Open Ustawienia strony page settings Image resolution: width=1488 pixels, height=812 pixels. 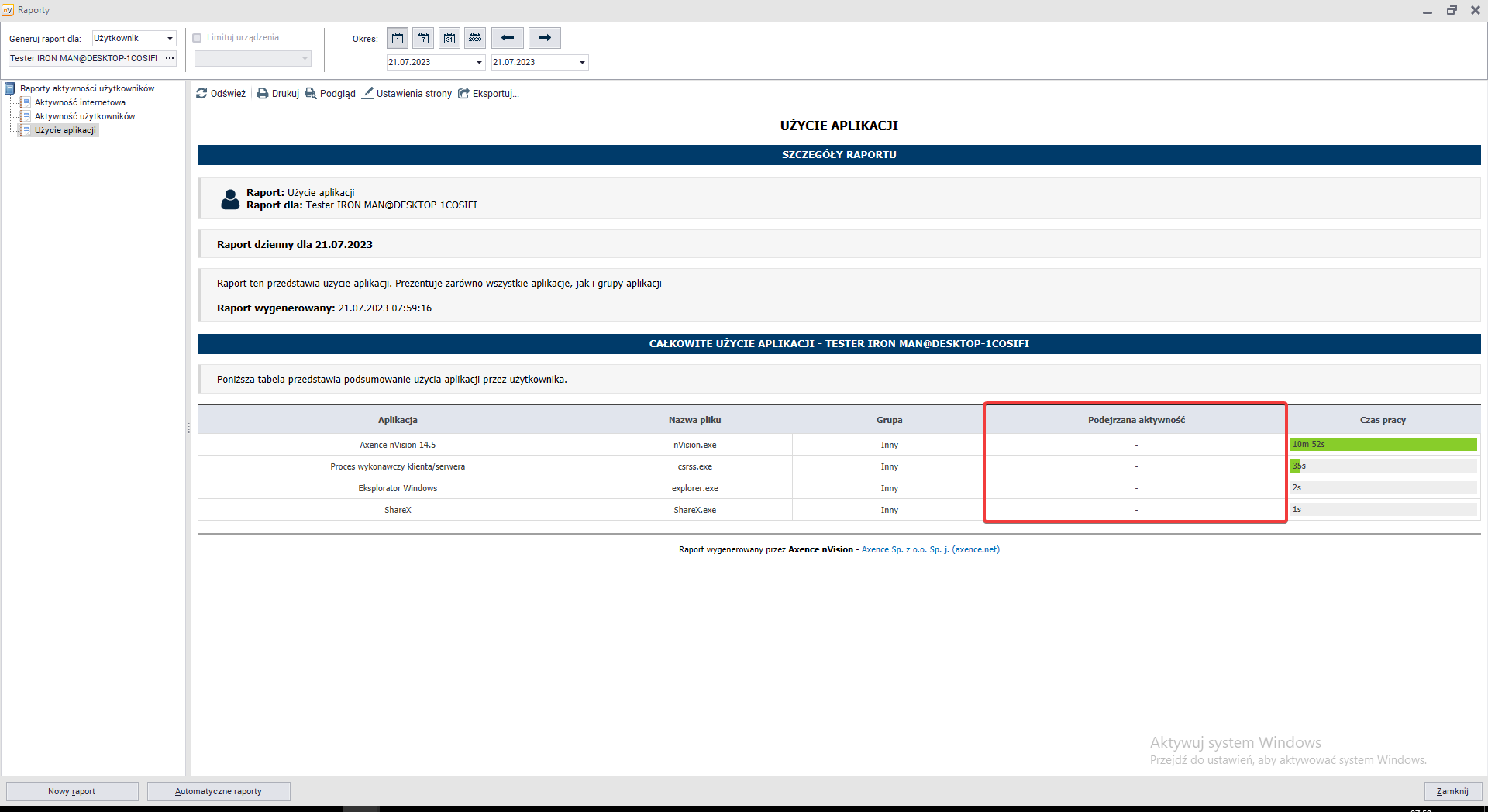407,94
